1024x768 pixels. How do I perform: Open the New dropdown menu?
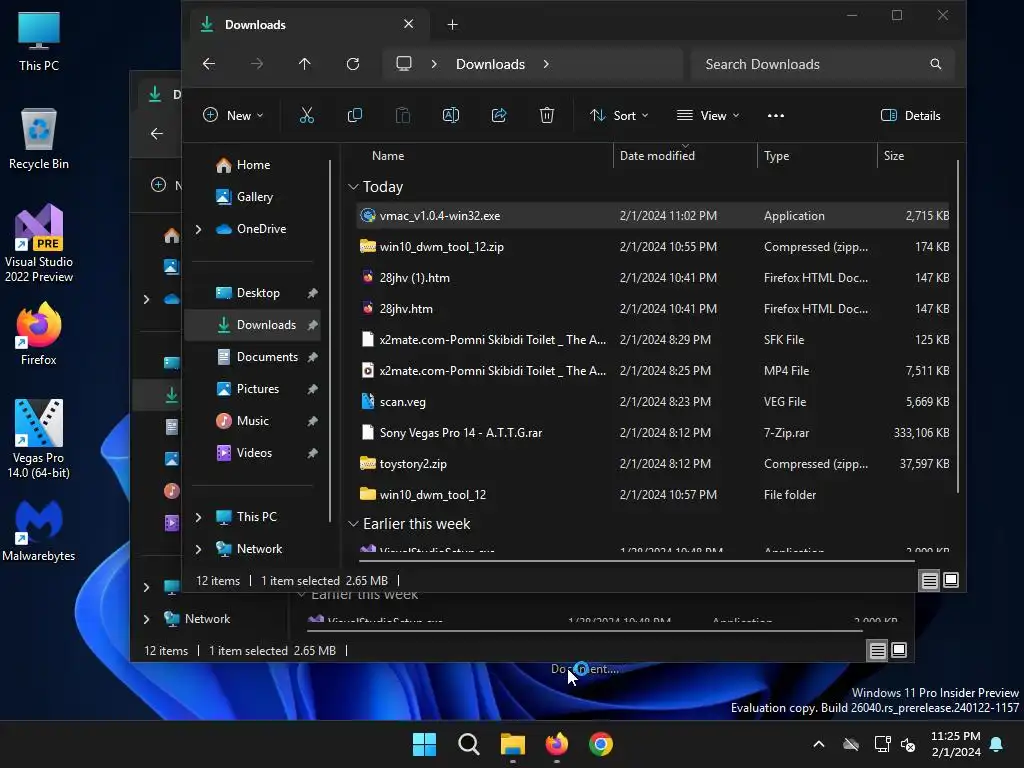click(x=233, y=116)
